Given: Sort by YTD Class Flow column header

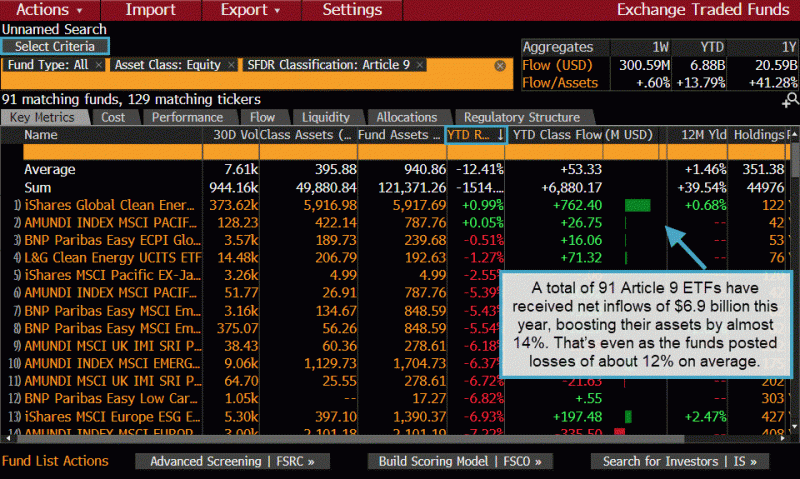Looking at the screenshot, I should 583,135.
